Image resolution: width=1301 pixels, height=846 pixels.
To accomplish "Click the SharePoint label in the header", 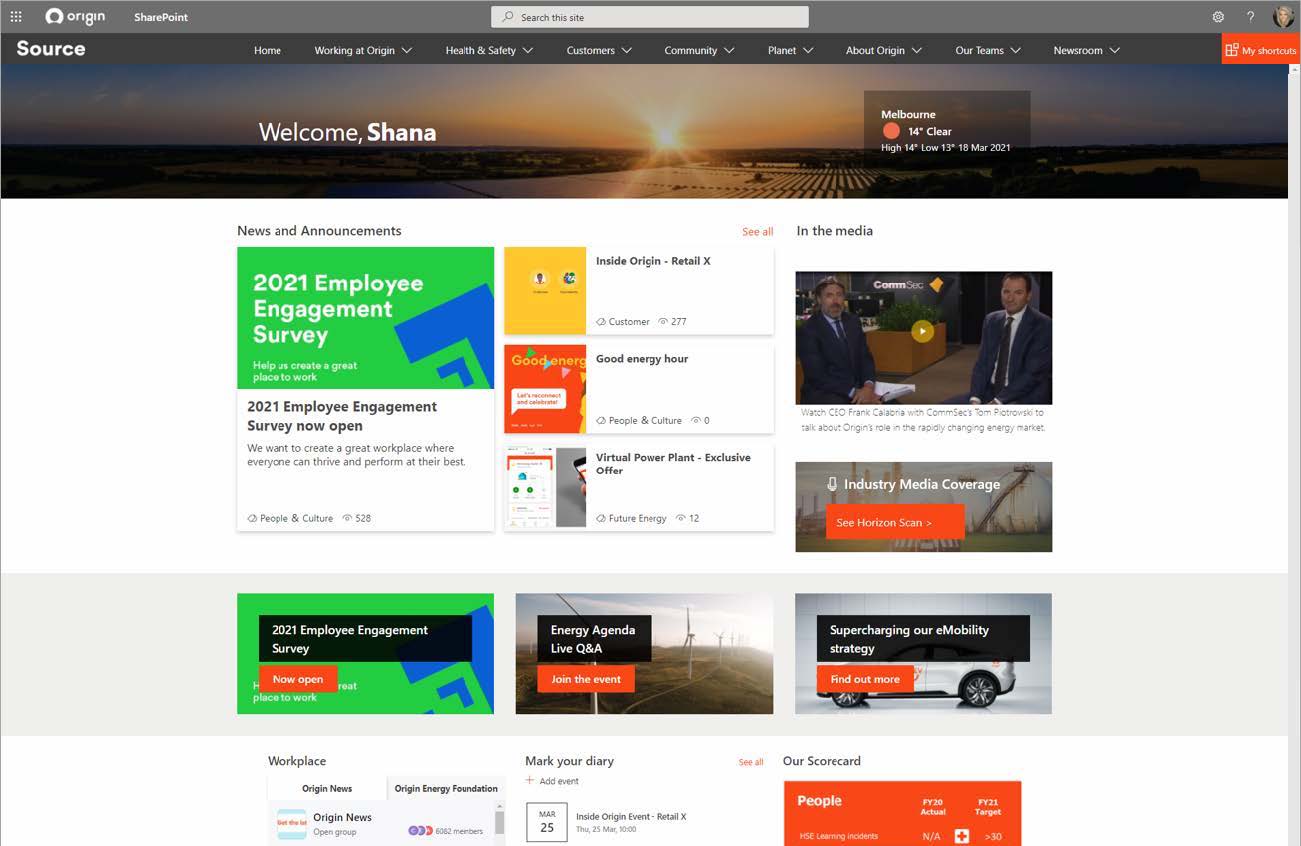I will click(161, 17).
